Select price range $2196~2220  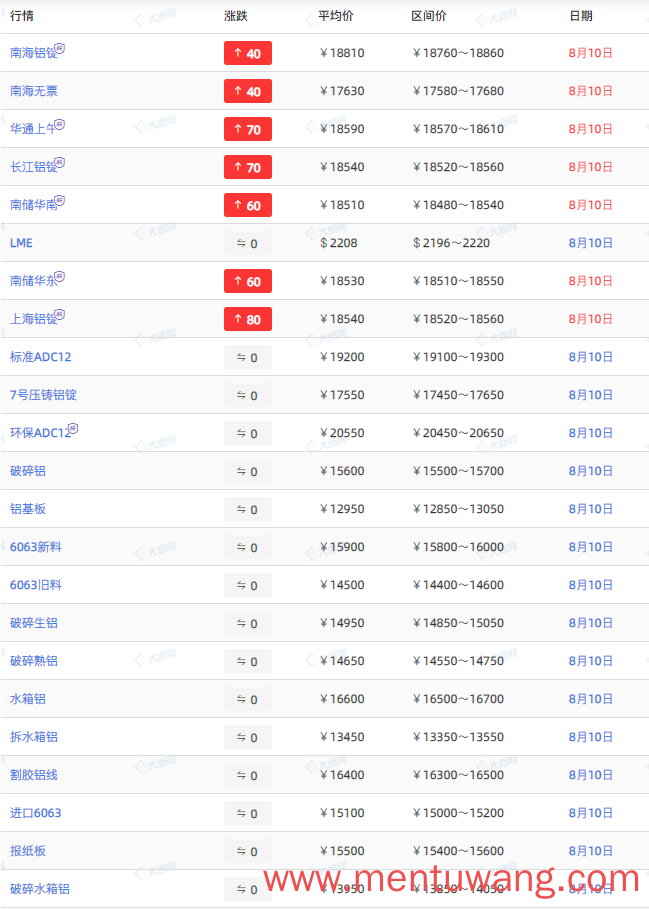coord(451,243)
